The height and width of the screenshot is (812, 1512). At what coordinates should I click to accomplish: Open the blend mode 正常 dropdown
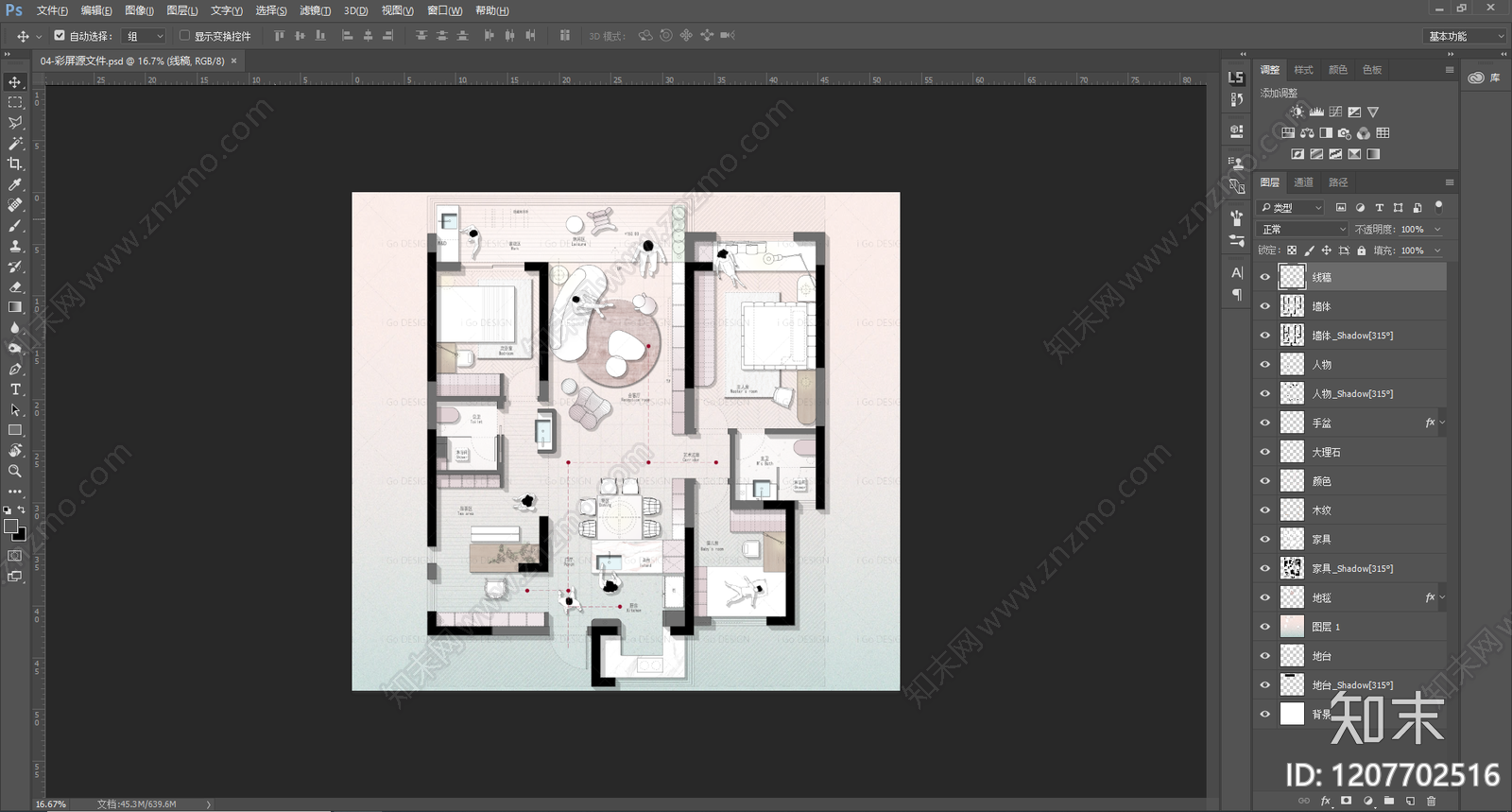1303,230
